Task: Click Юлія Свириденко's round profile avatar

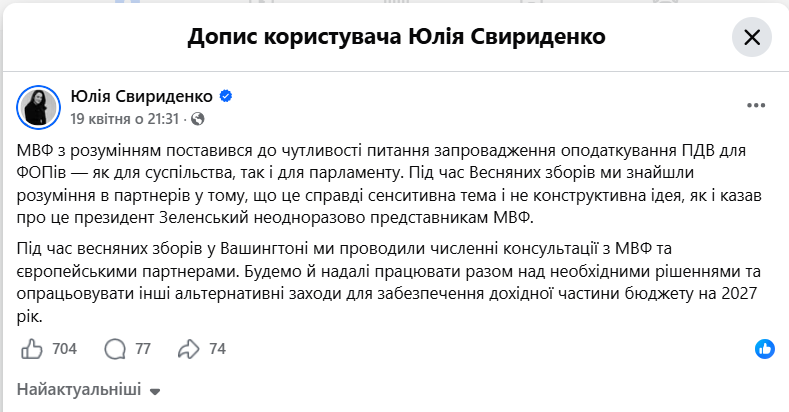Action: (x=38, y=107)
